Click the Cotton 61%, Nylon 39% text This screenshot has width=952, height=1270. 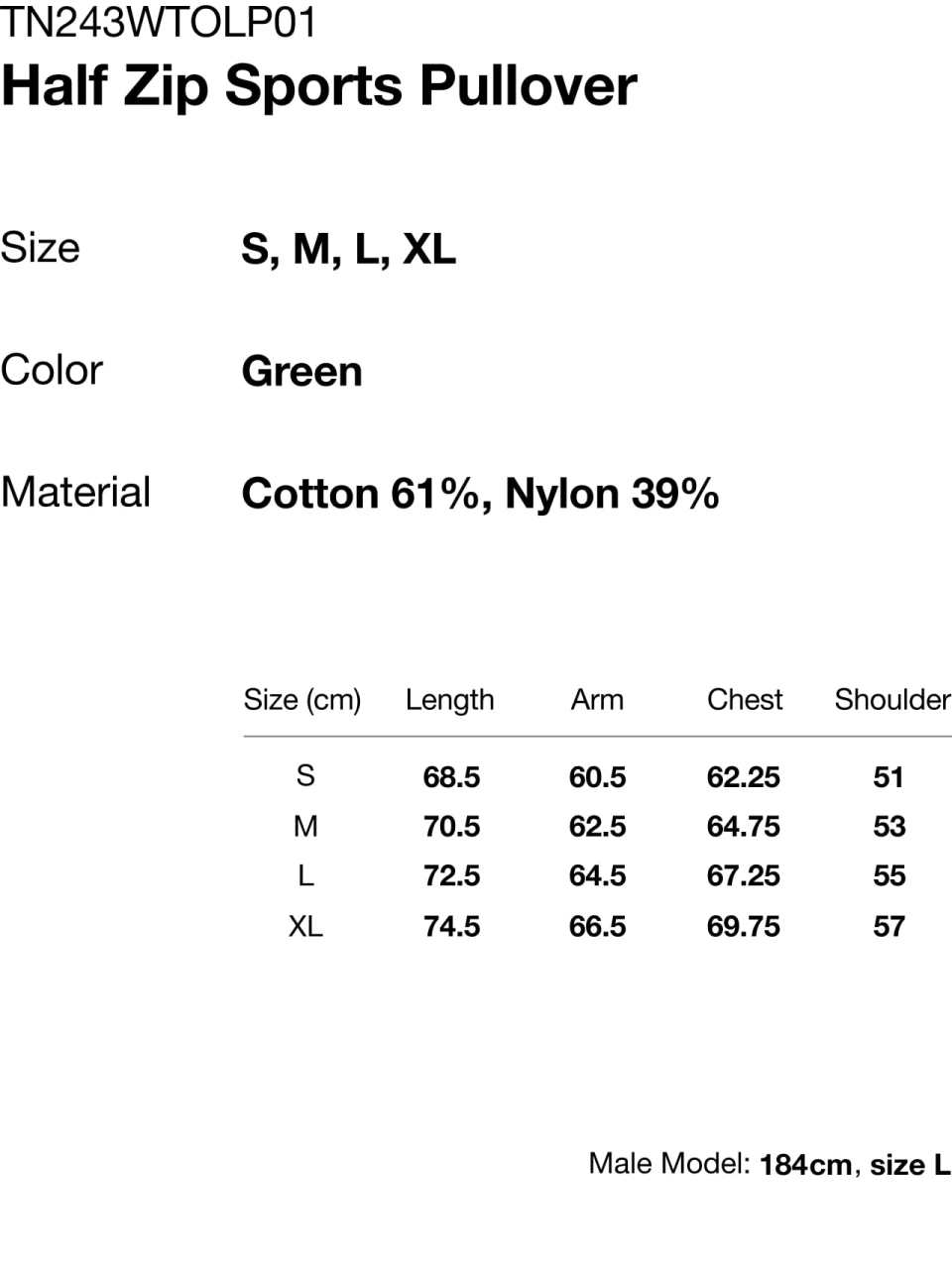pyautogui.click(x=480, y=494)
